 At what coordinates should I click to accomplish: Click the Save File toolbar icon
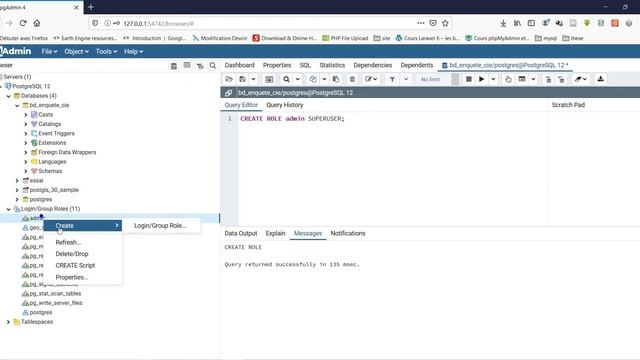point(242,79)
